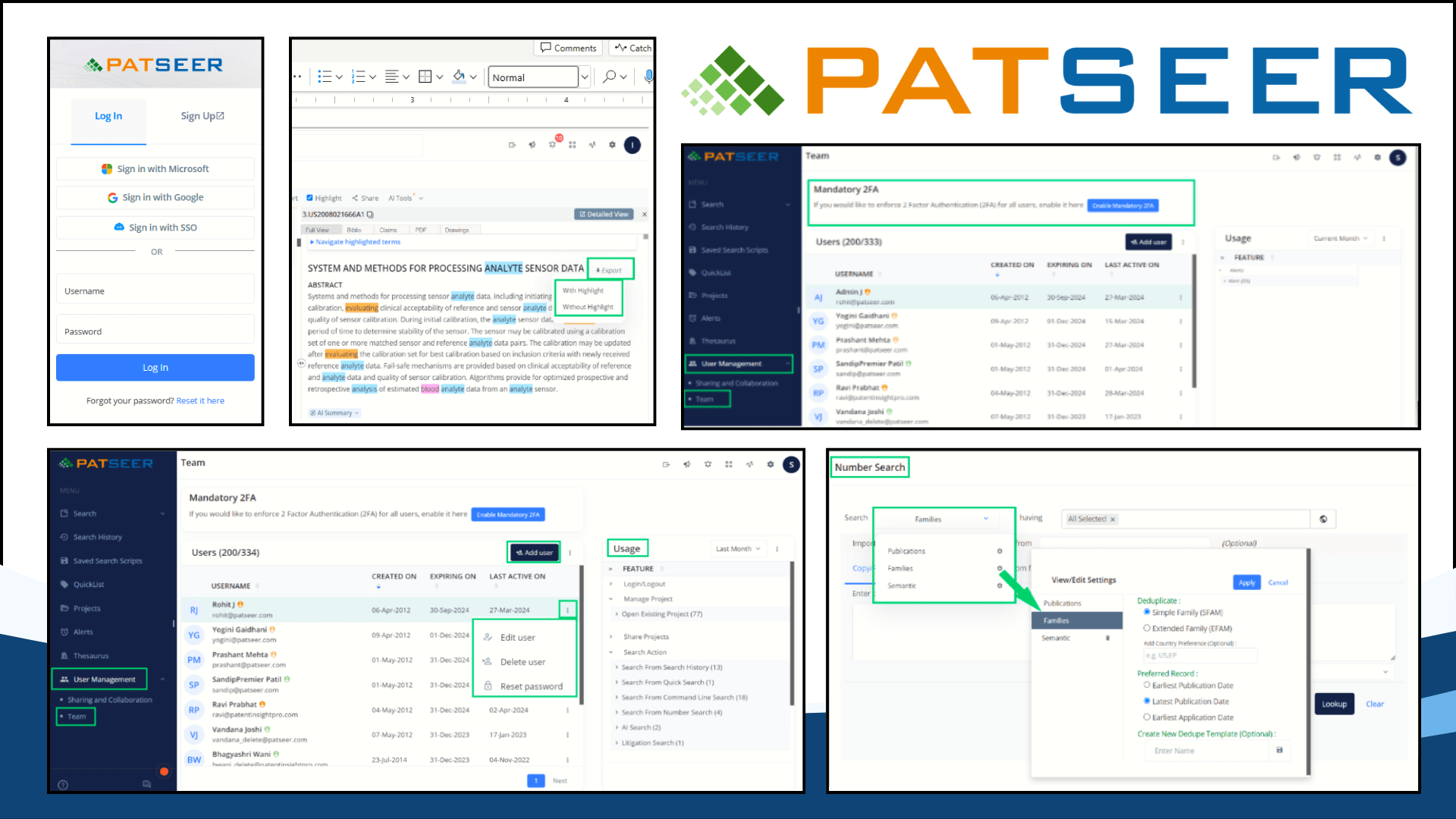This screenshot has width=1456, height=819.
Task: Expand Navigate highlighted terms
Action: tap(355, 242)
